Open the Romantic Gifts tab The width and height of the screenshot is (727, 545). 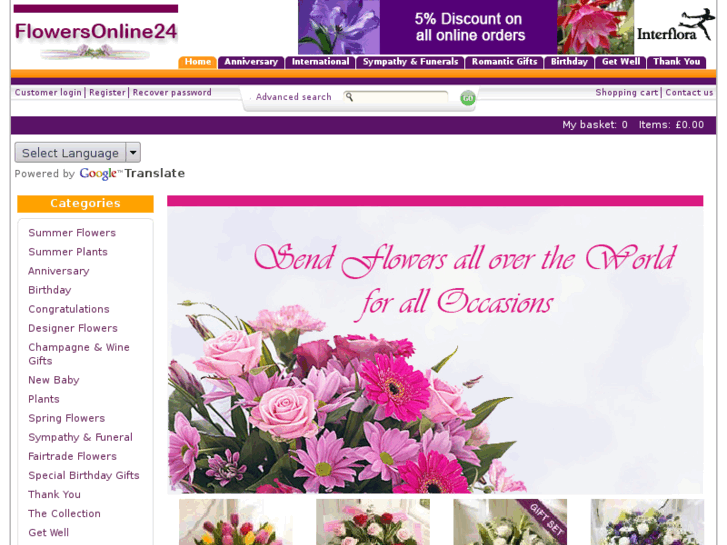tap(504, 62)
